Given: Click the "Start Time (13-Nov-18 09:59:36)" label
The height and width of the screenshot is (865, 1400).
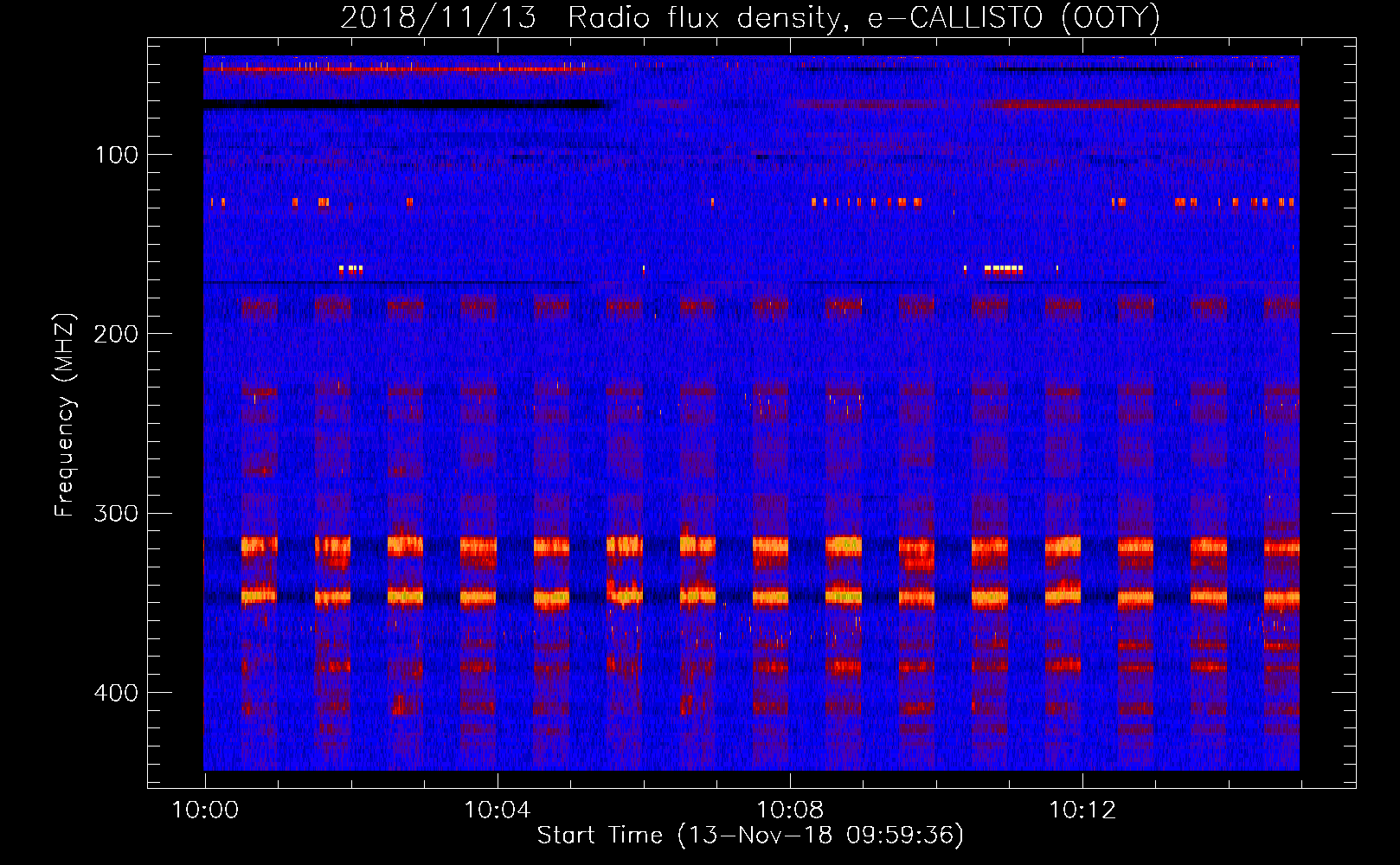Looking at the screenshot, I should tap(750, 836).
